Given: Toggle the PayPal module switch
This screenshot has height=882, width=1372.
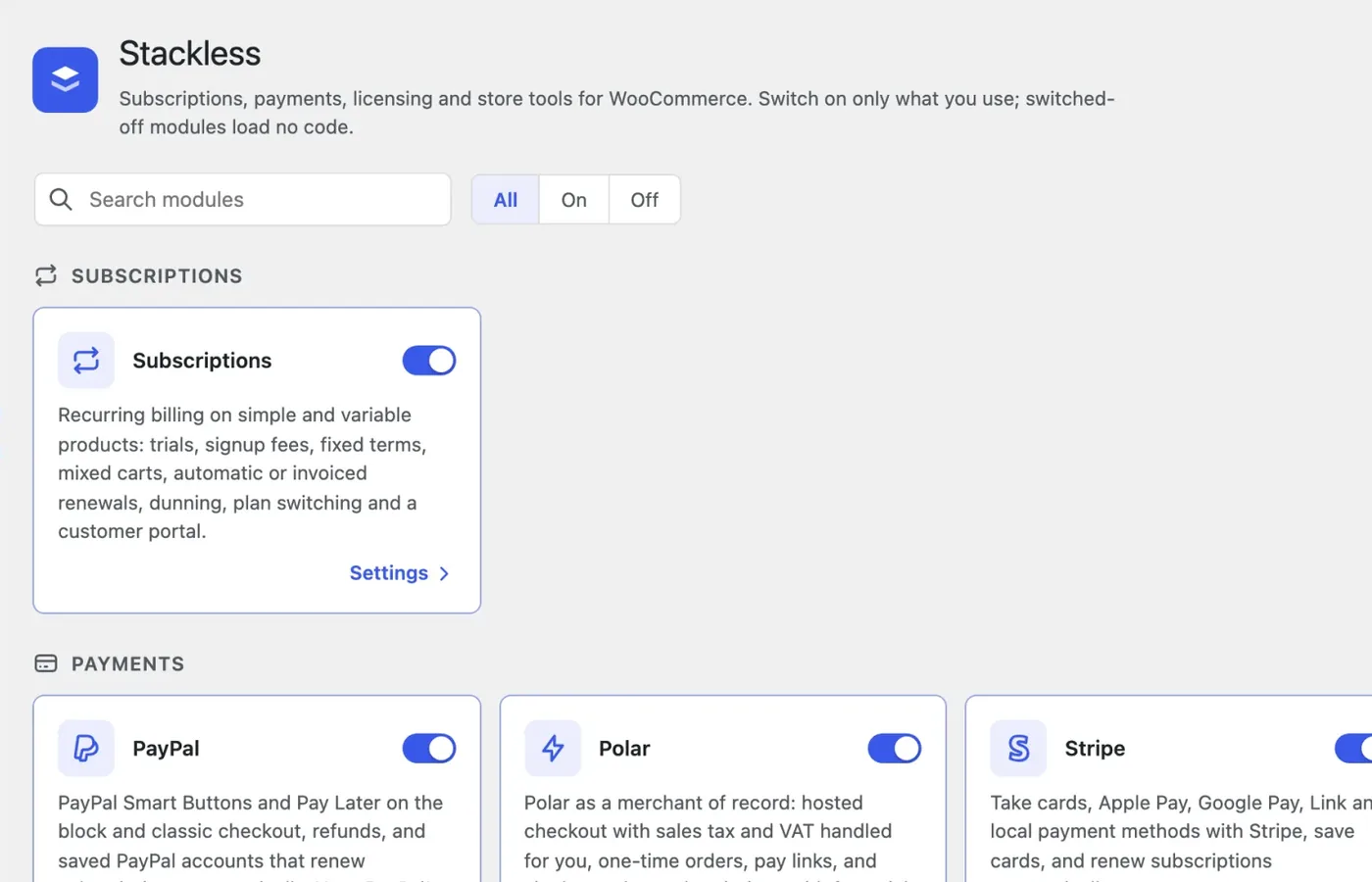Looking at the screenshot, I should coord(429,748).
